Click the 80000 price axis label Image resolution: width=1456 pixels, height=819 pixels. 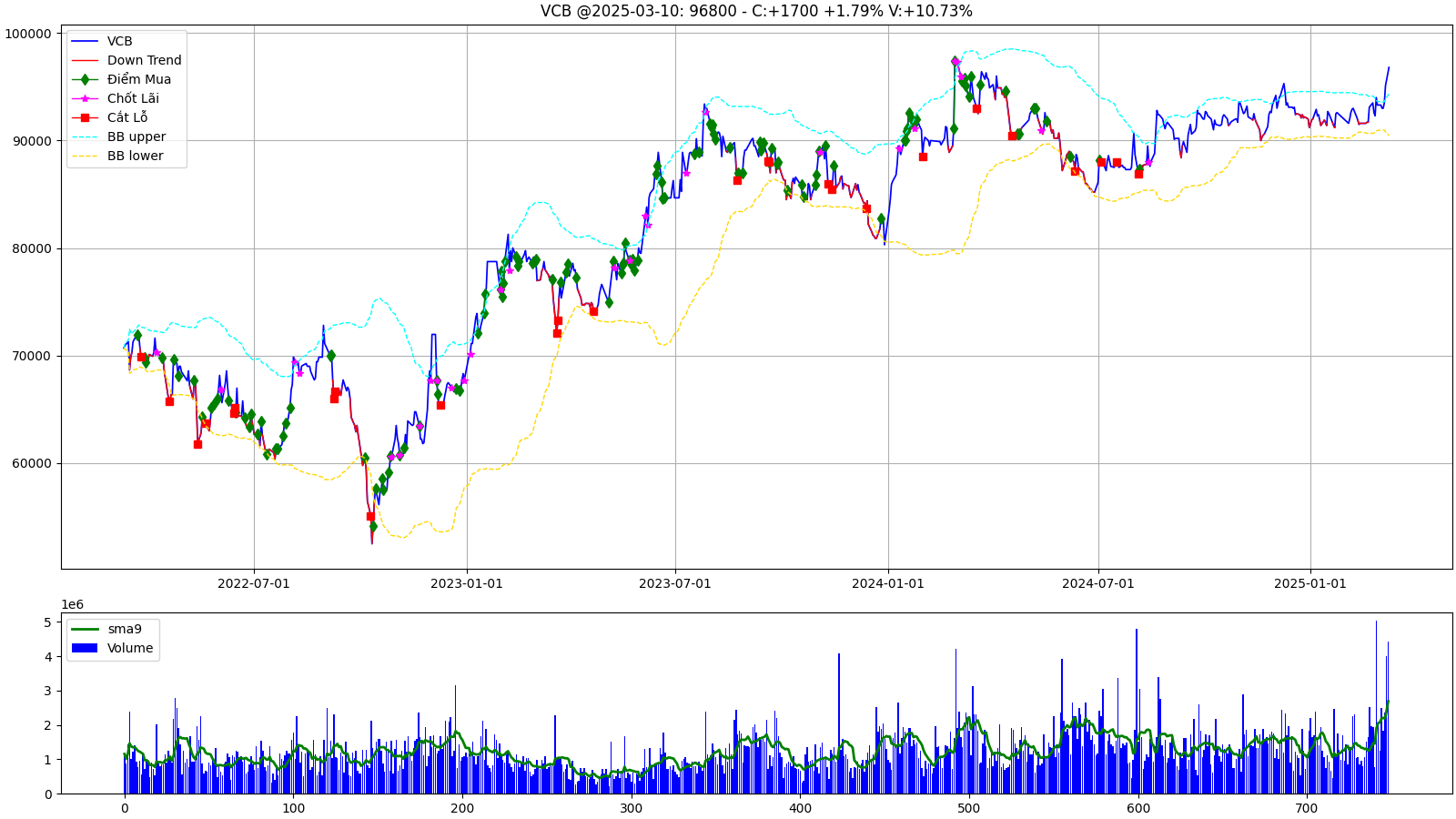coord(32,248)
